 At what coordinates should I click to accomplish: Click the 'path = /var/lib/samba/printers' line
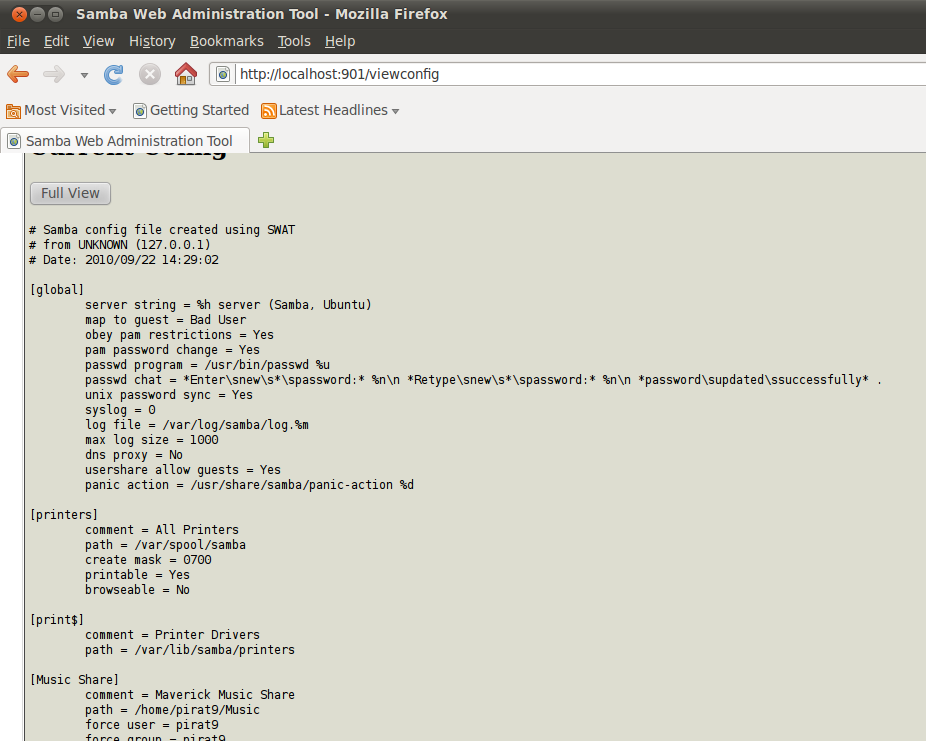tap(190, 649)
